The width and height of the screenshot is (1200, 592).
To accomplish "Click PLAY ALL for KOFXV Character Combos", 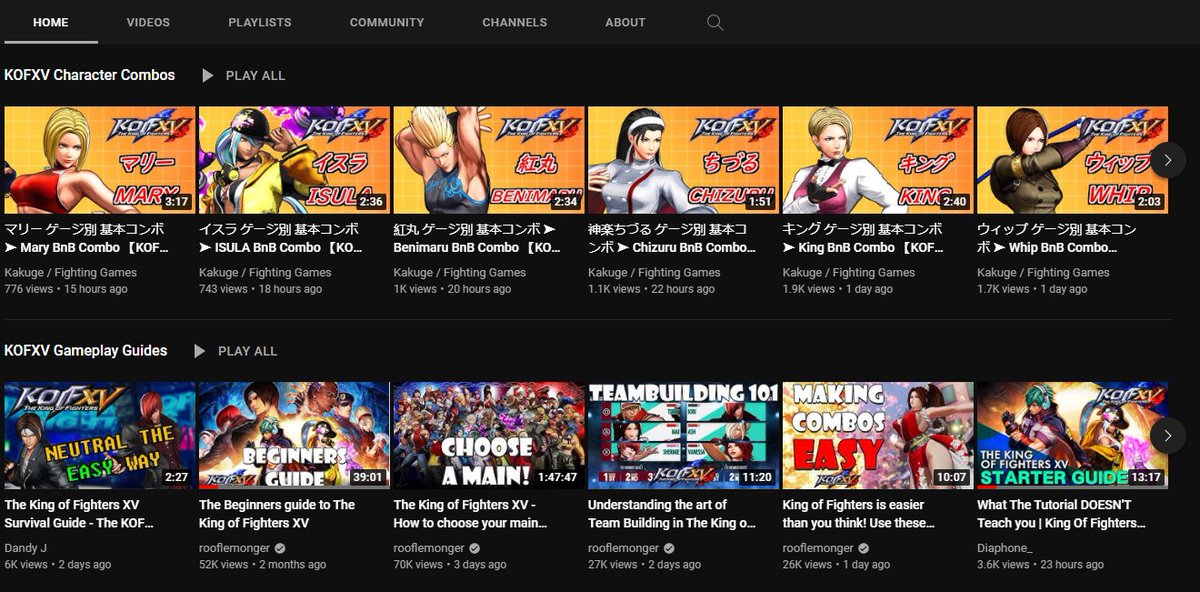I will 255,76.
